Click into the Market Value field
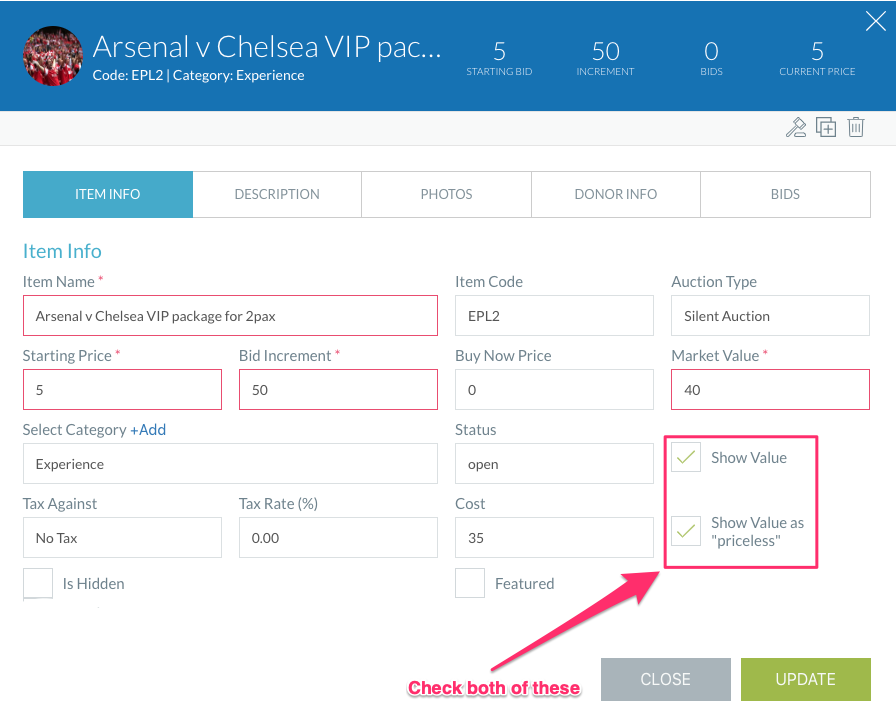Viewport: 896px width, 726px height. [770, 389]
